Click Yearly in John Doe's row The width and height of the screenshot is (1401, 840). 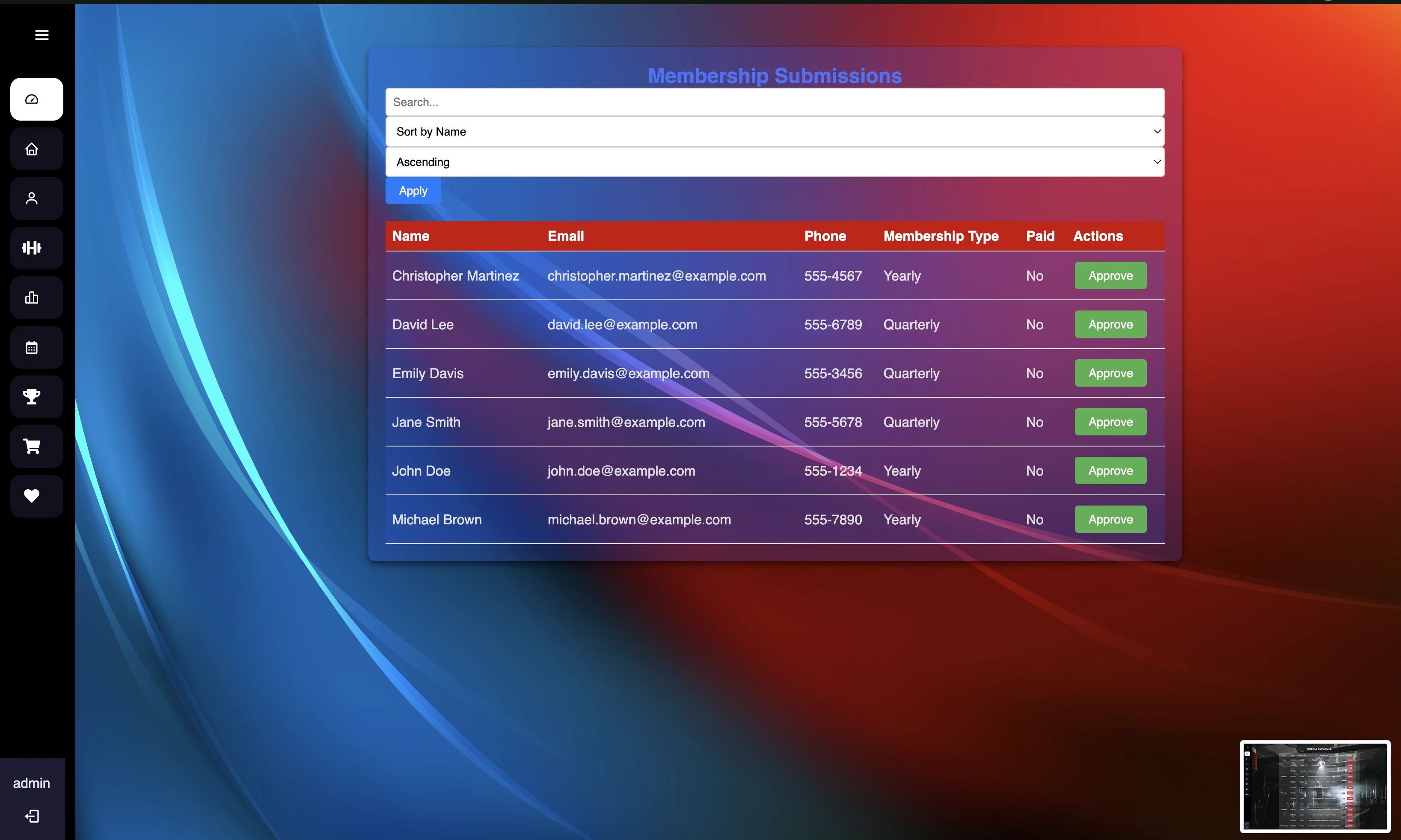point(902,470)
